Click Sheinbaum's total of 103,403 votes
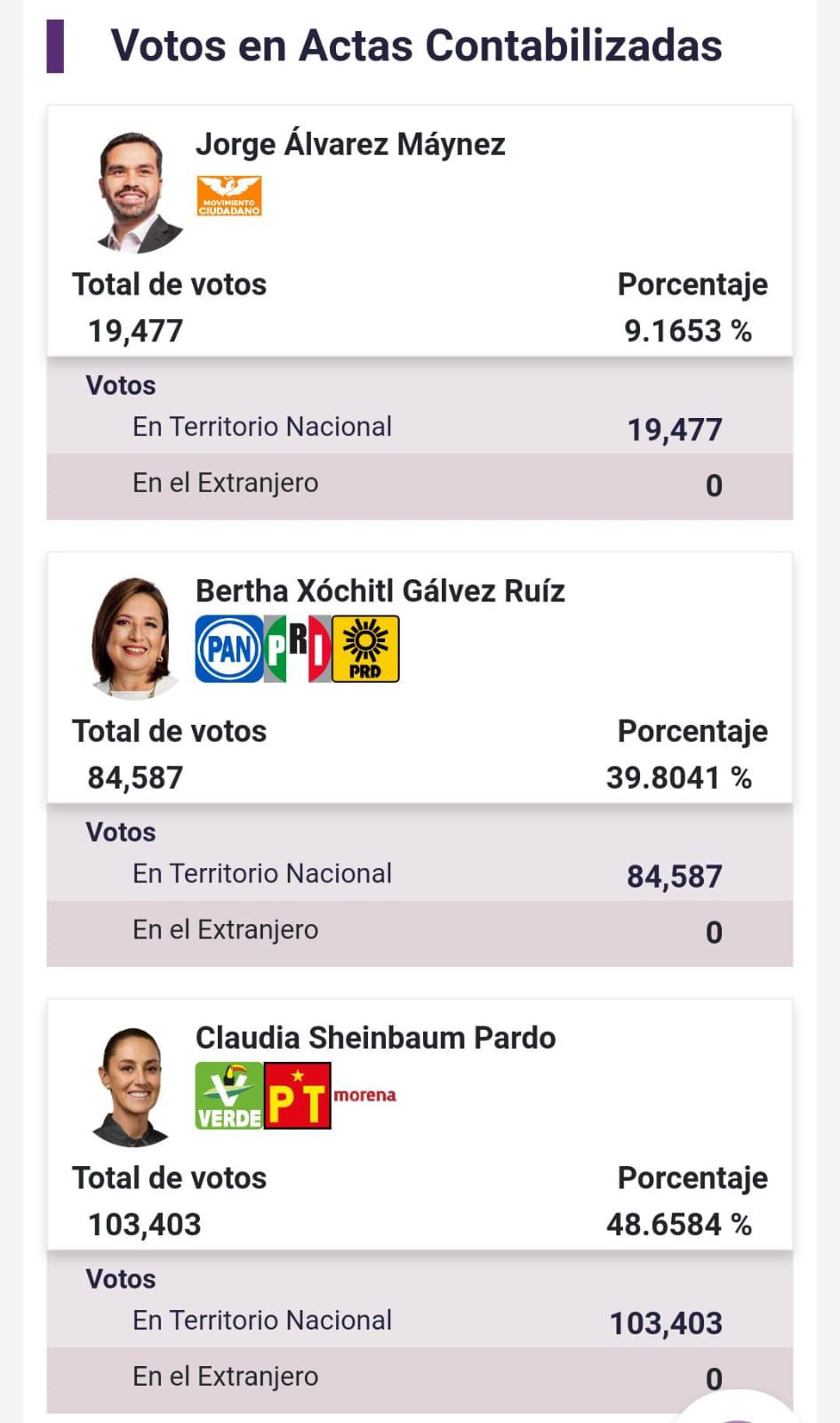Screen dimensions: 840x1423 click(144, 1225)
